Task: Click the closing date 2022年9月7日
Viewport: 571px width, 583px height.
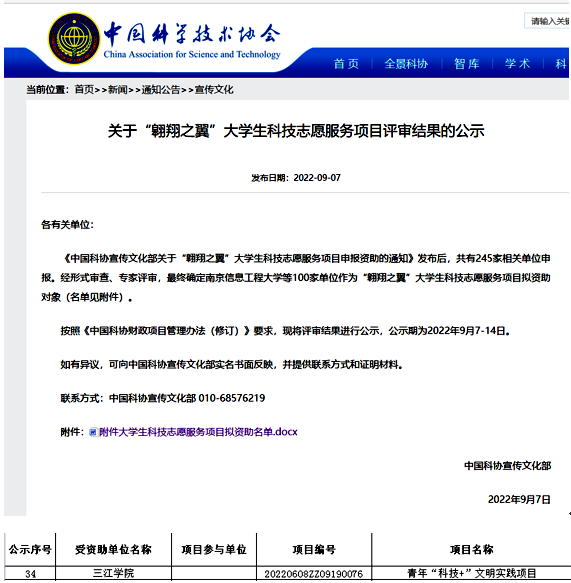Action: click(x=519, y=499)
